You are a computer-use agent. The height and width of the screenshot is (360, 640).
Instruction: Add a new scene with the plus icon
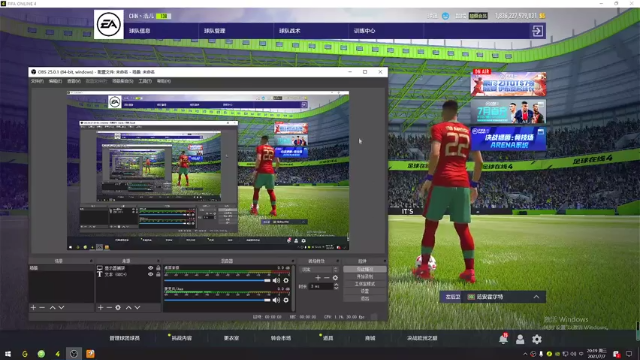coord(33,307)
